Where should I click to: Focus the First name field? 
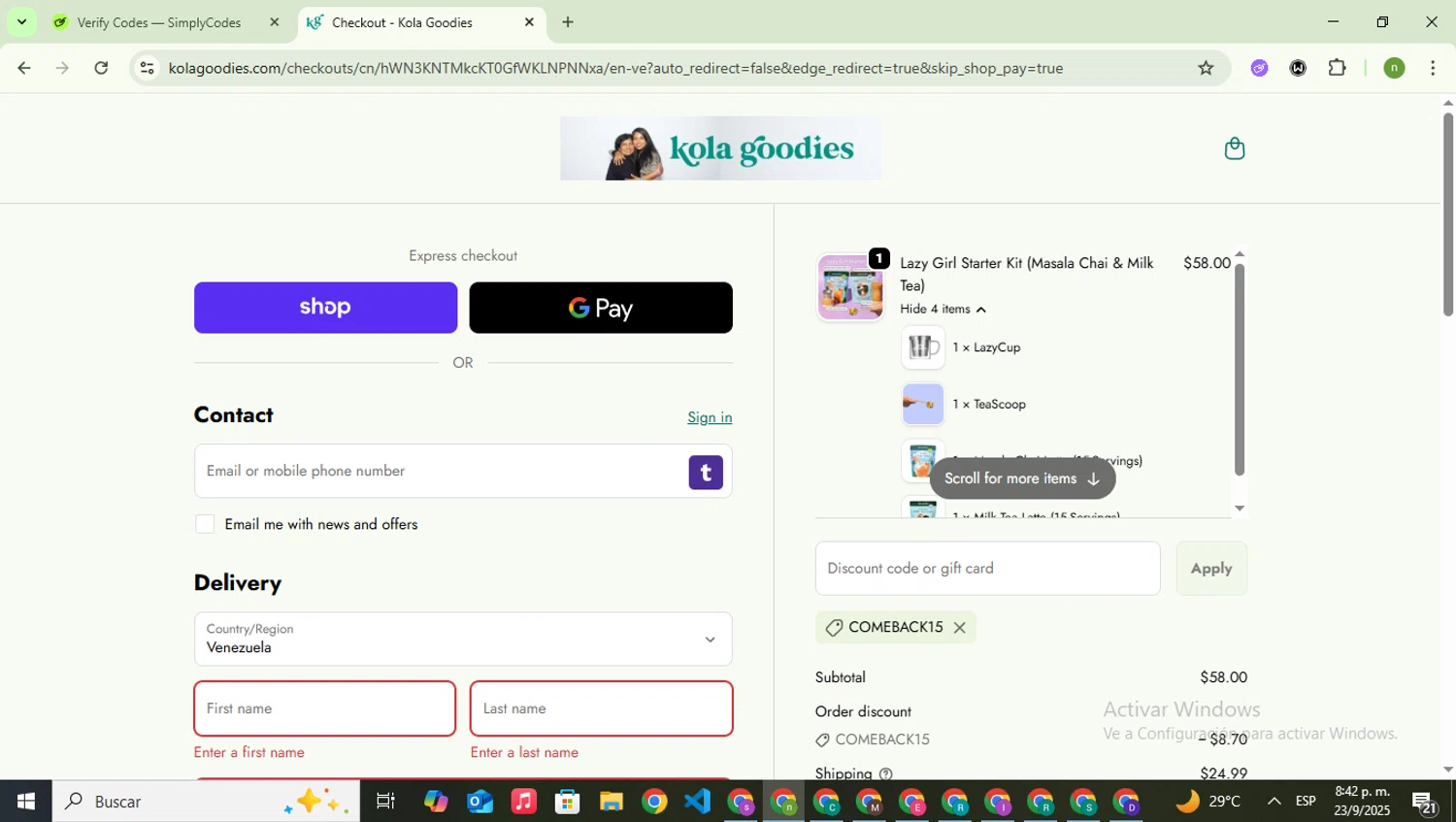[325, 708]
